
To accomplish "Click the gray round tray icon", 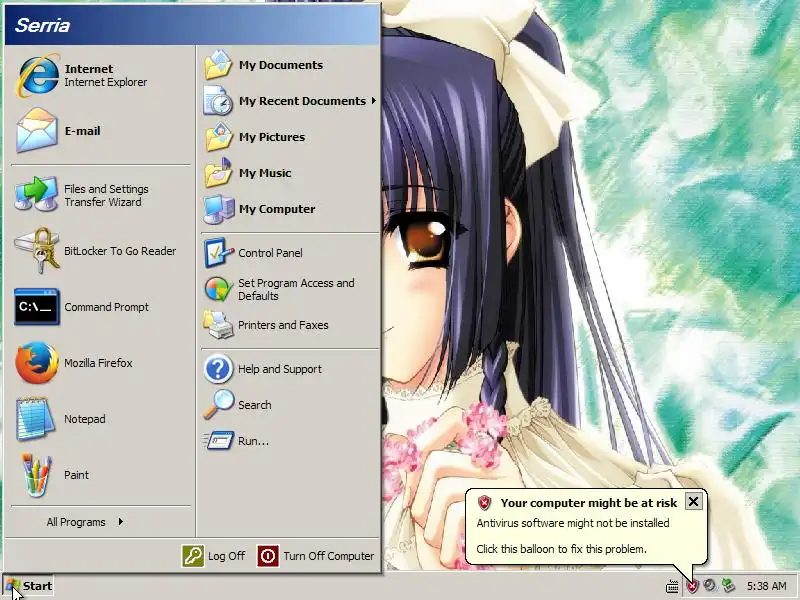I will click(x=709, y=585).
